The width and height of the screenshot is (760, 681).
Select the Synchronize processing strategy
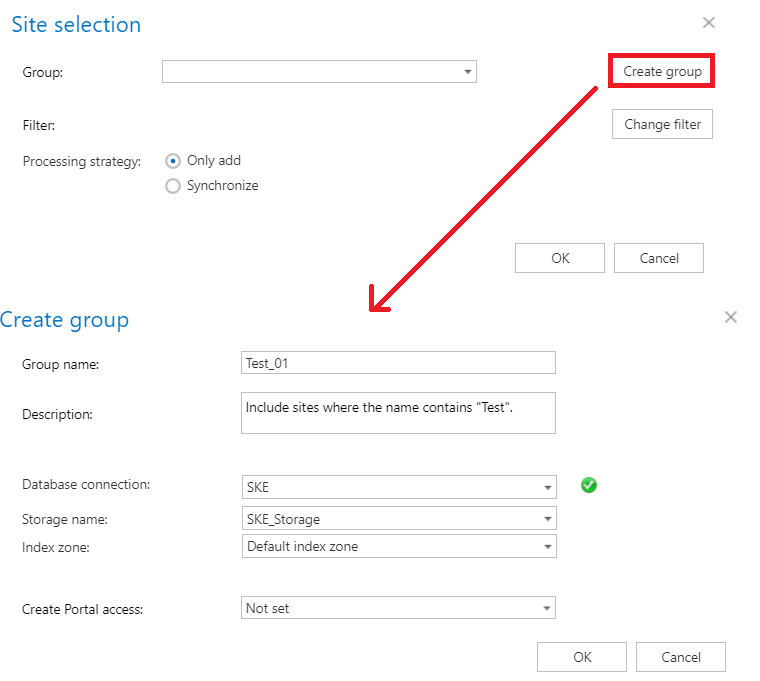[173, 186]
